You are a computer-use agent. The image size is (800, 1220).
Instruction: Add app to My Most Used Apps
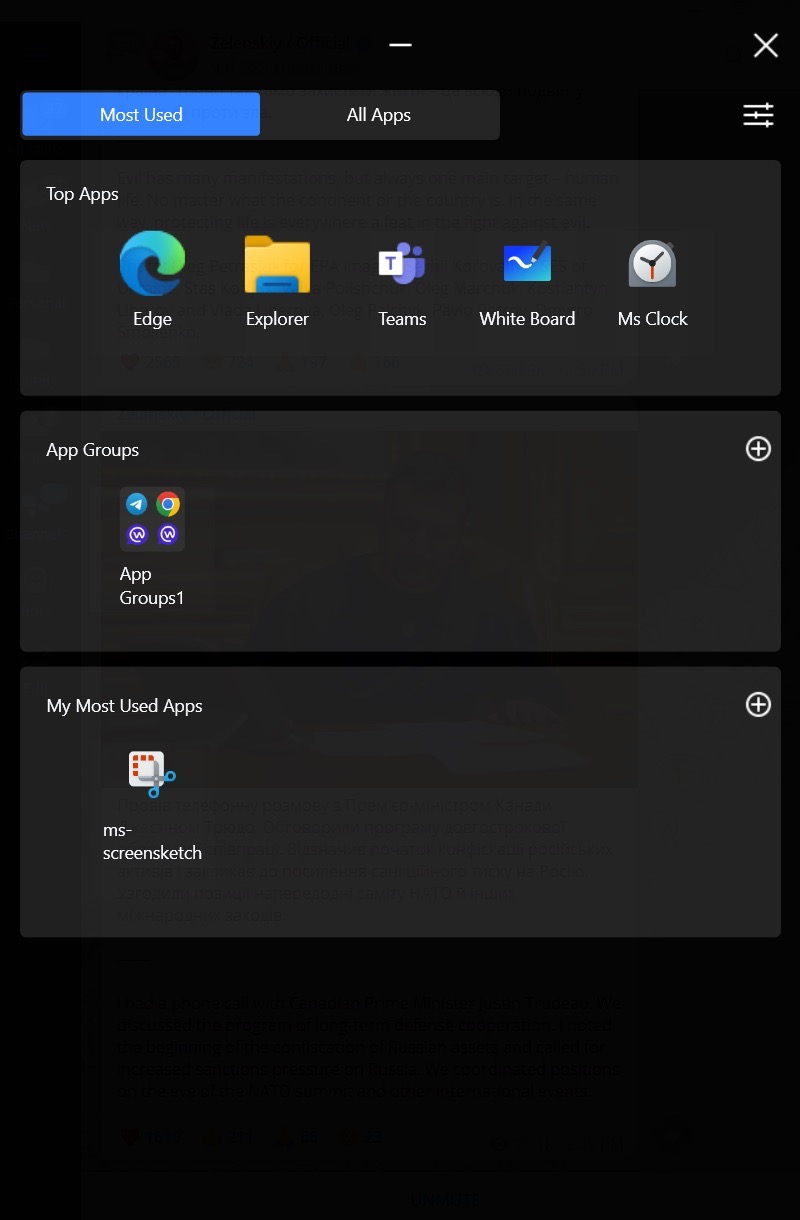pyautogui.click(x=759, y=705)
